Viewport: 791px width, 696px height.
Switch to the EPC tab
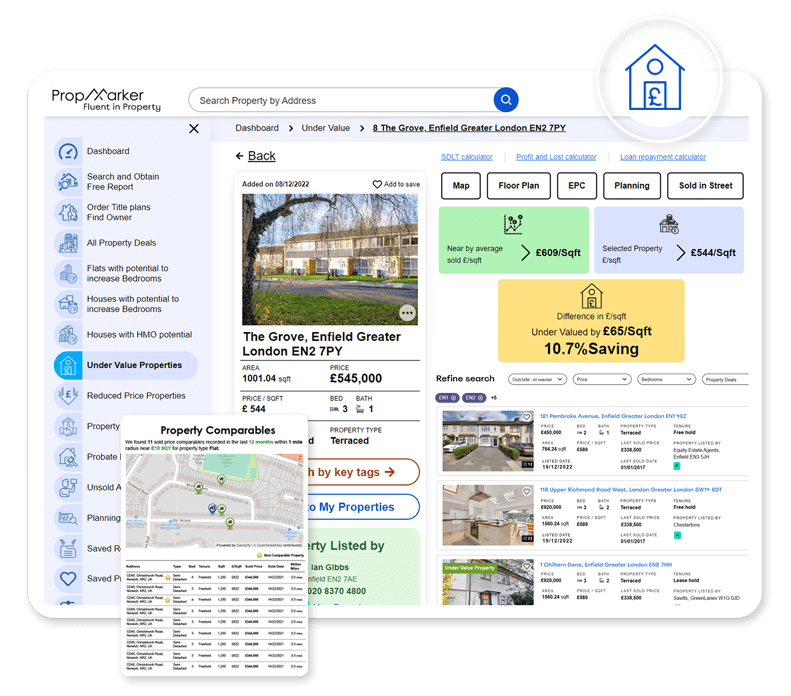tap(577, 186)
